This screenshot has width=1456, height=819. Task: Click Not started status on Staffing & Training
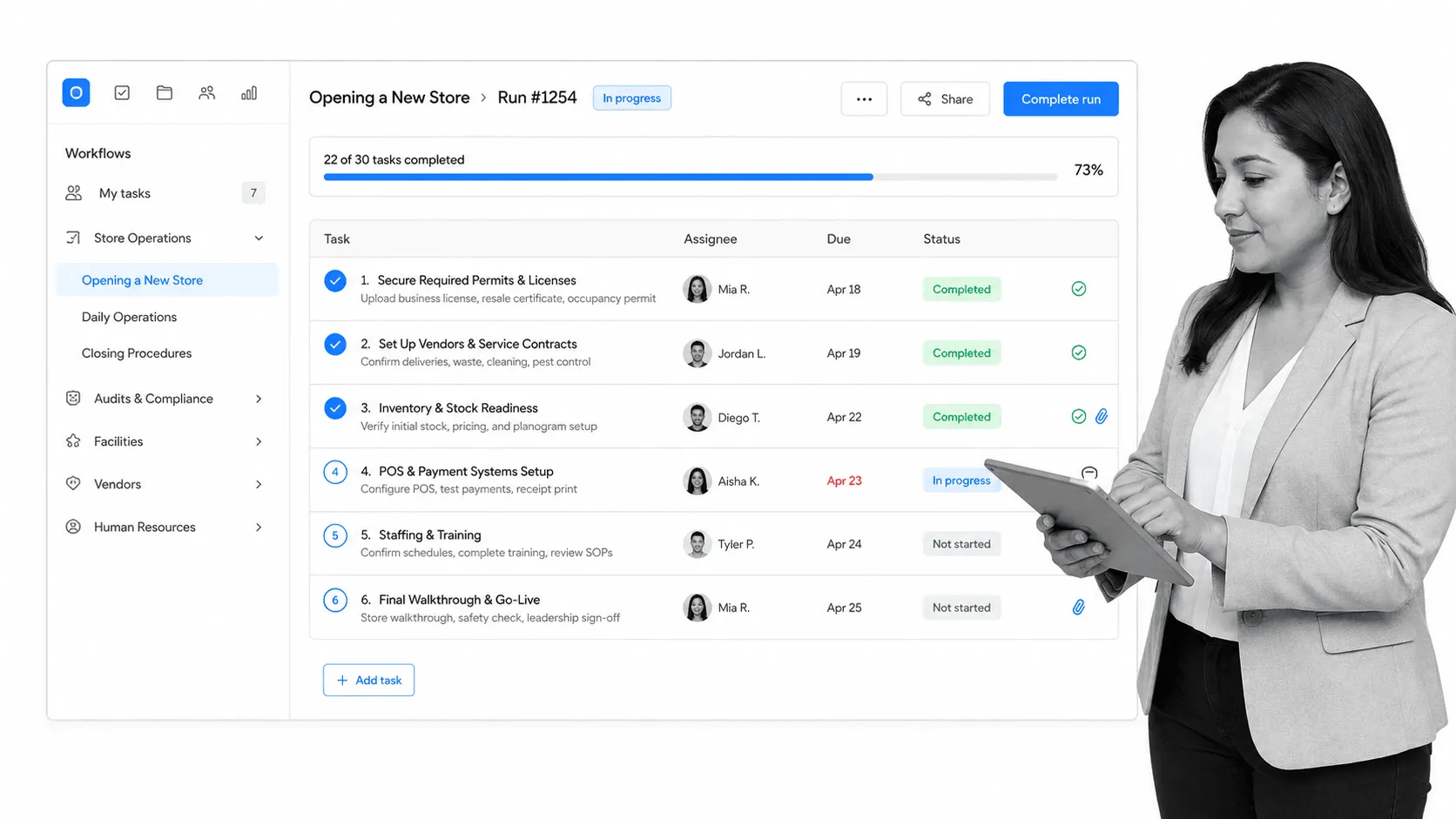tap(961, 544)
